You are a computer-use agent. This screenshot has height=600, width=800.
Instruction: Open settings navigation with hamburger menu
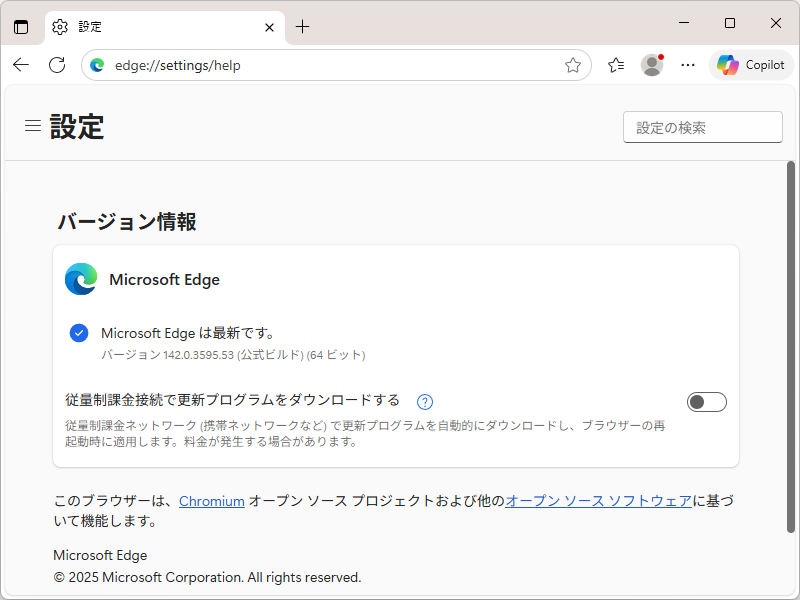[32, 126]
